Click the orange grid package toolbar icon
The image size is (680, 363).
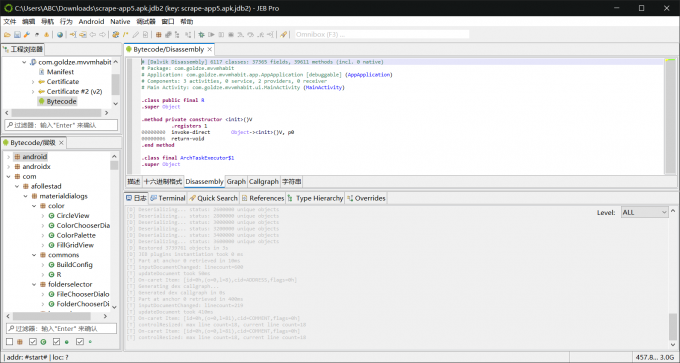[x=159, y=35]
